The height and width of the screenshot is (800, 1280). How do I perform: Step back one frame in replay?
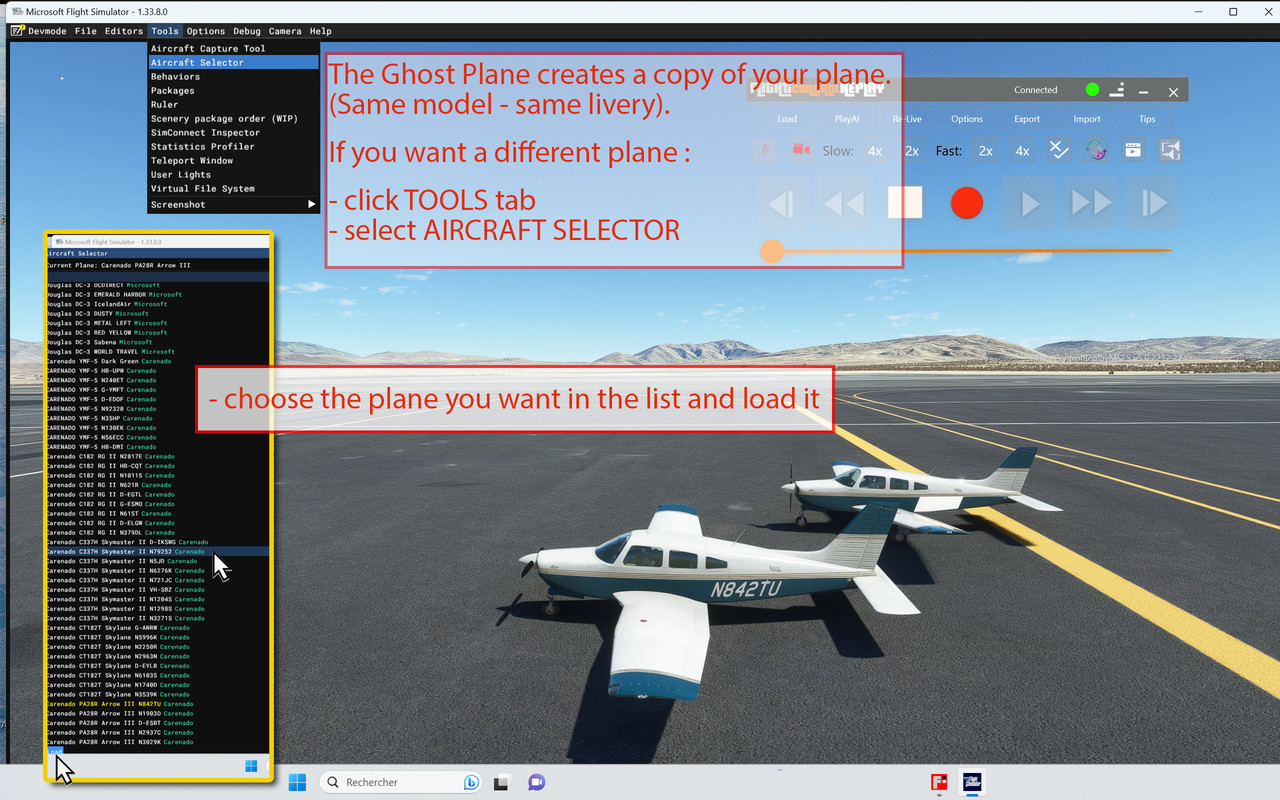pyautogui.click(x=782, y=203)
